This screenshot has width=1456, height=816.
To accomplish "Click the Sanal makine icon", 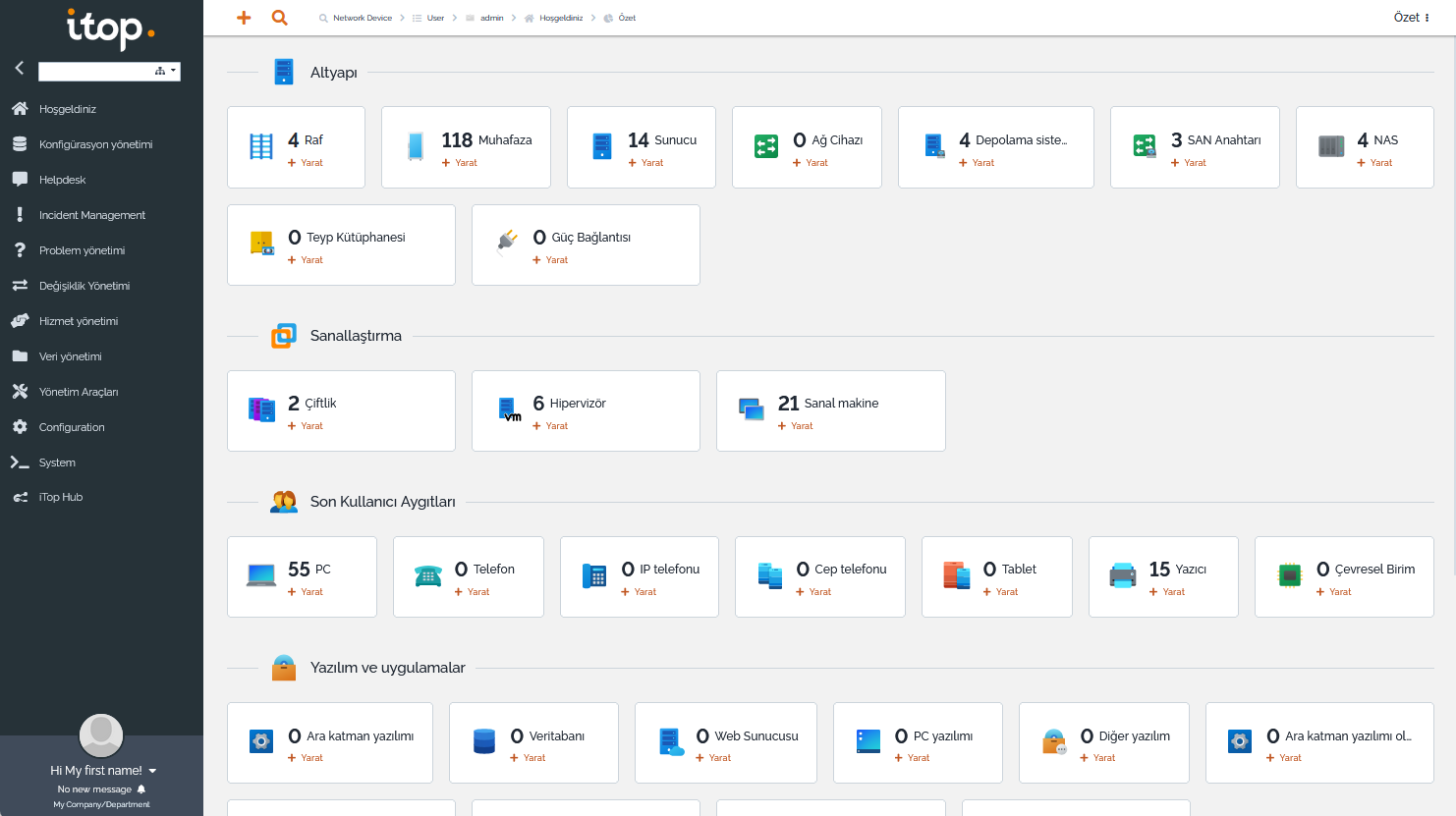I will (x=752, y=409).
